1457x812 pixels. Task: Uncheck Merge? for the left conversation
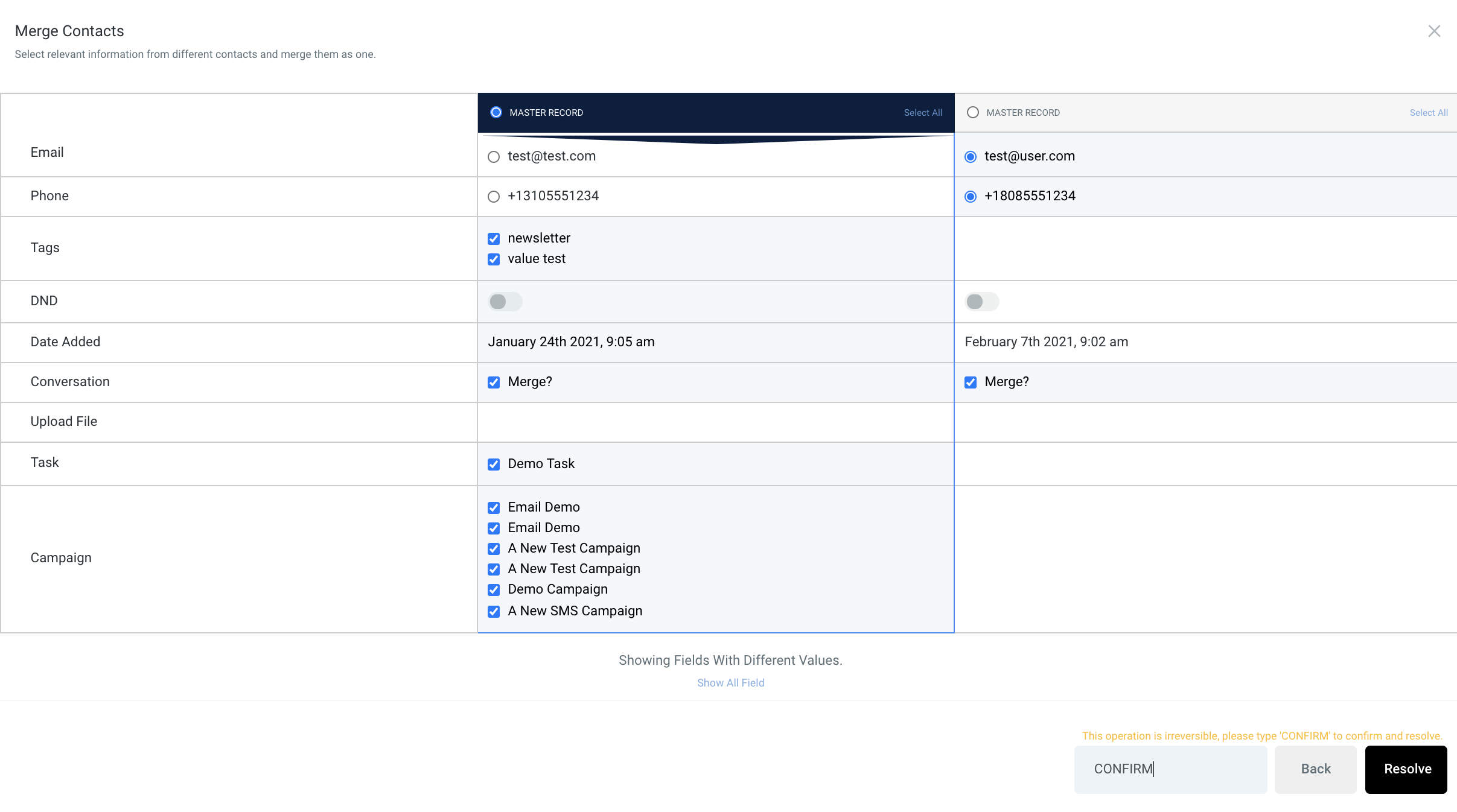click(x=494, y=382)
